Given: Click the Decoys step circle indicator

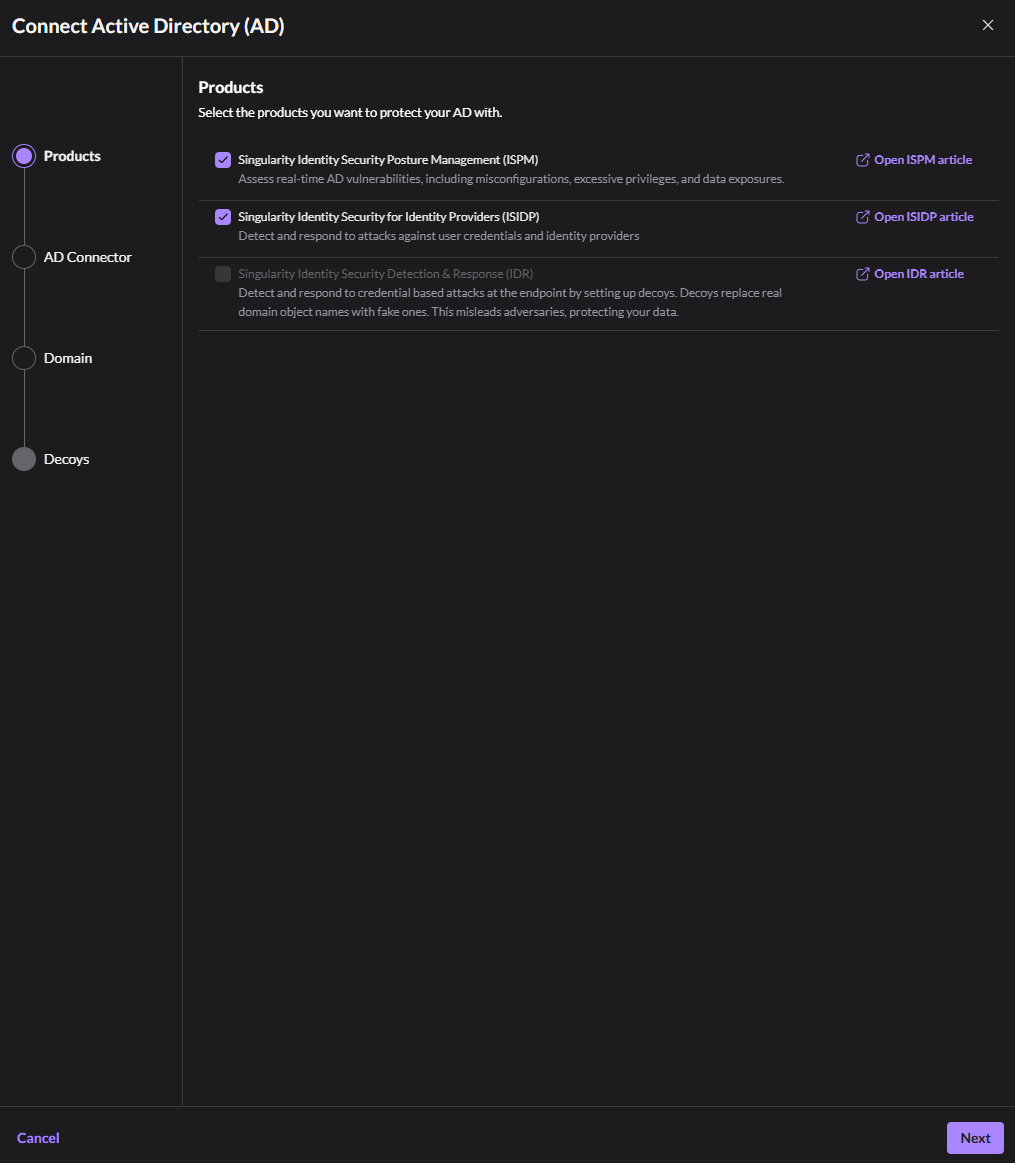Looking at the screenshot, I should click(x=24, y=459).
